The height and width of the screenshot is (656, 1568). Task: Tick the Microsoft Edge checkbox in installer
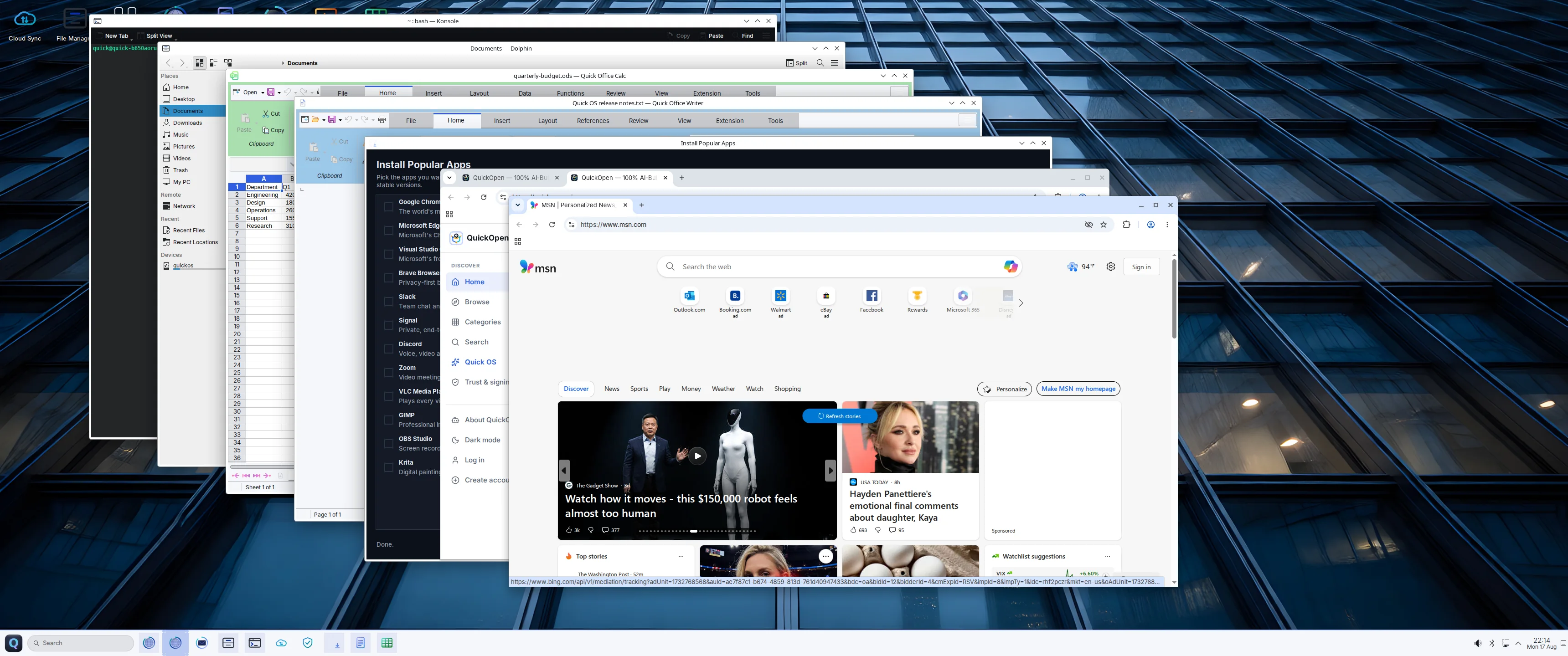388,231
